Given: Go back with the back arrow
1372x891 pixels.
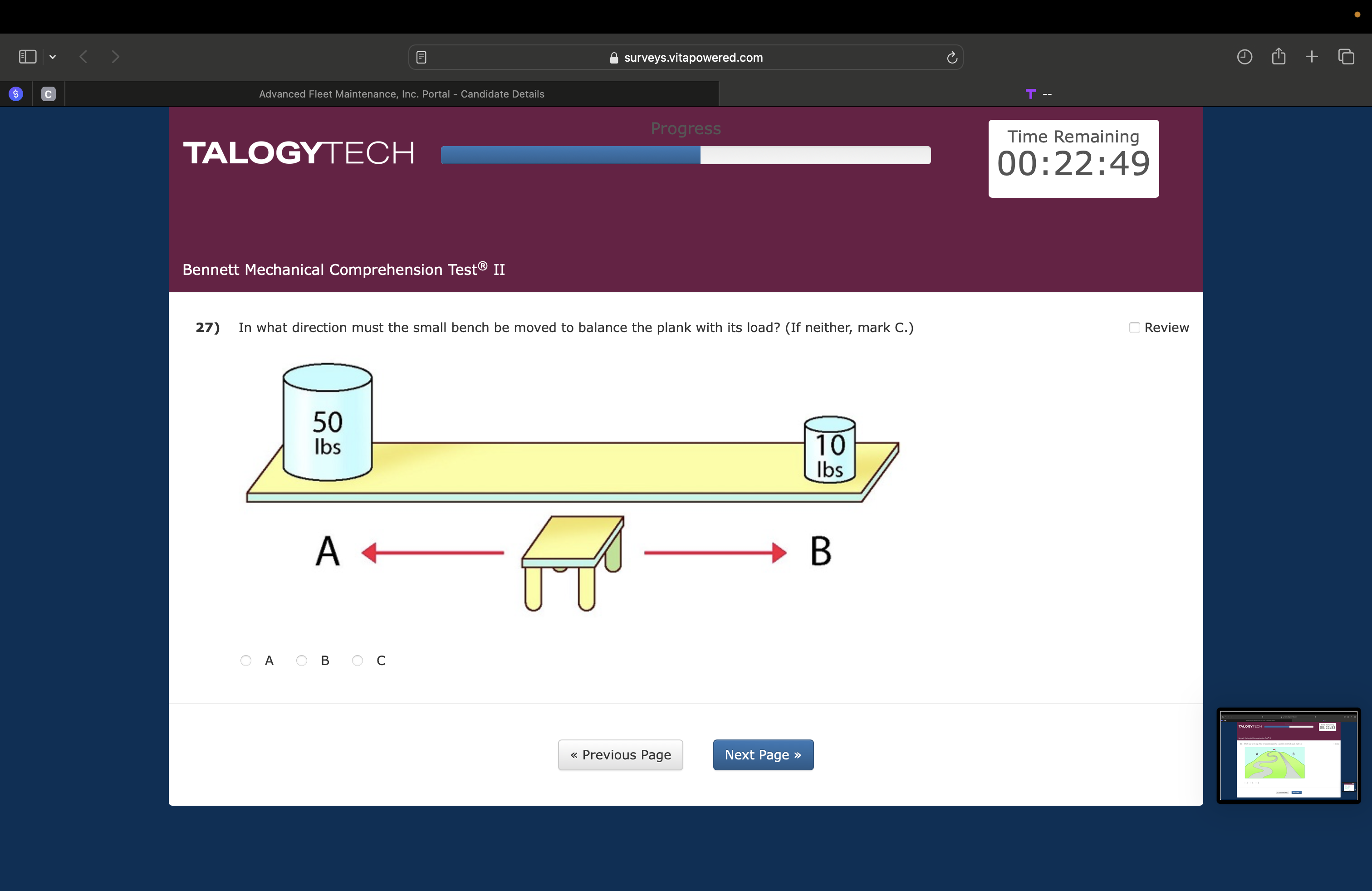Looking at the screenshot, I should (x=83, y=56).
